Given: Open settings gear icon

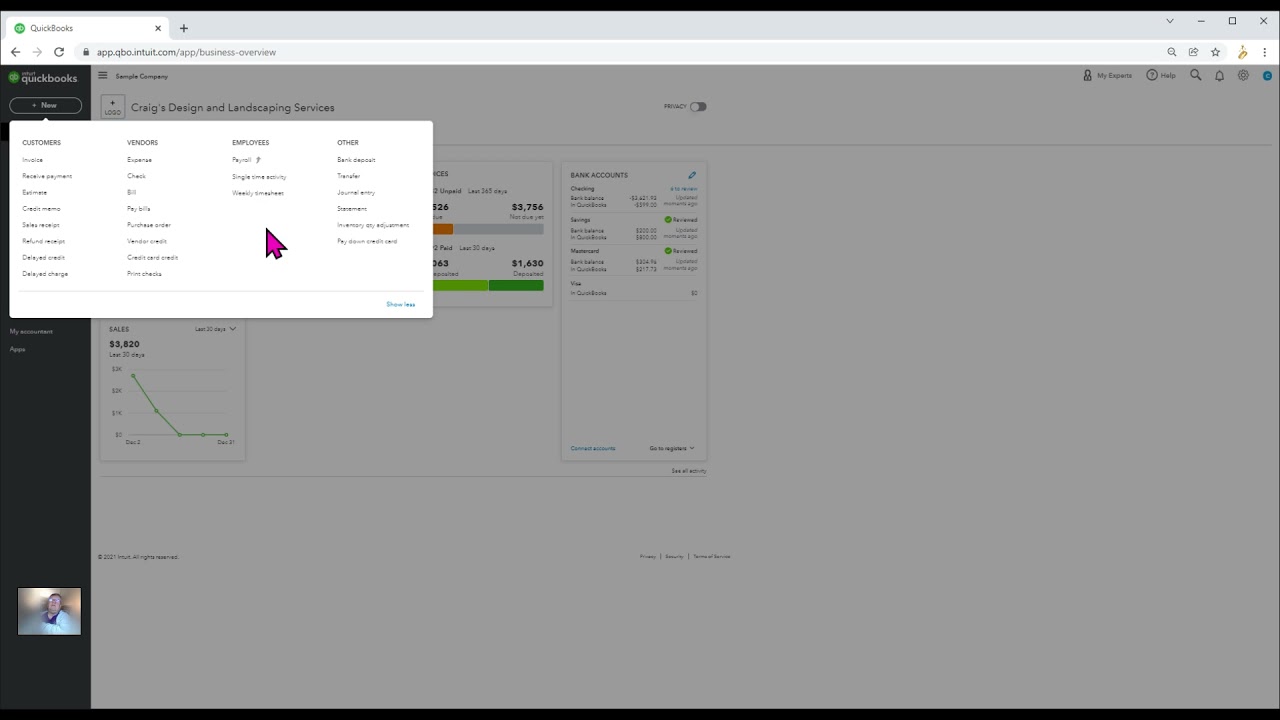Looking at the screenshot, I should pyautogui.click(x=1243, y=75).
